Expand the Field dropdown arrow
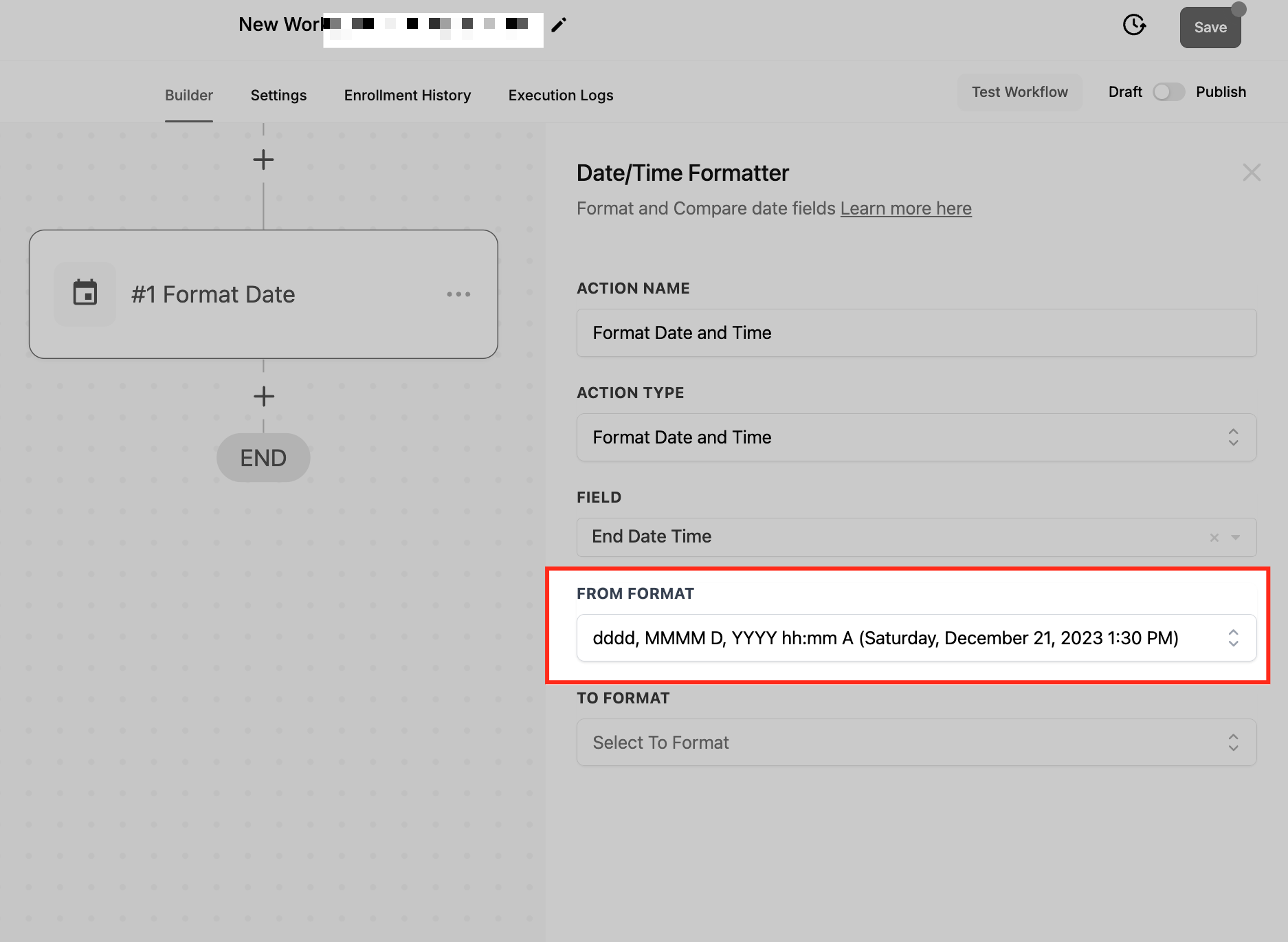The width and height of the screenshot is (1288, 942). tap(1236, 538)
